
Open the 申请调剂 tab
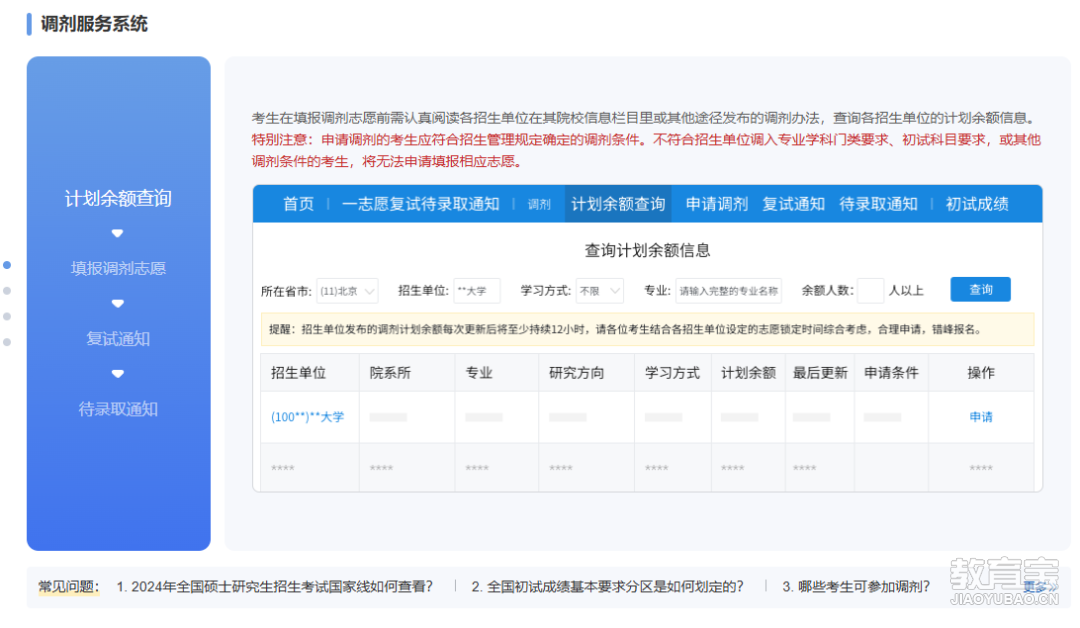(716, 204)
